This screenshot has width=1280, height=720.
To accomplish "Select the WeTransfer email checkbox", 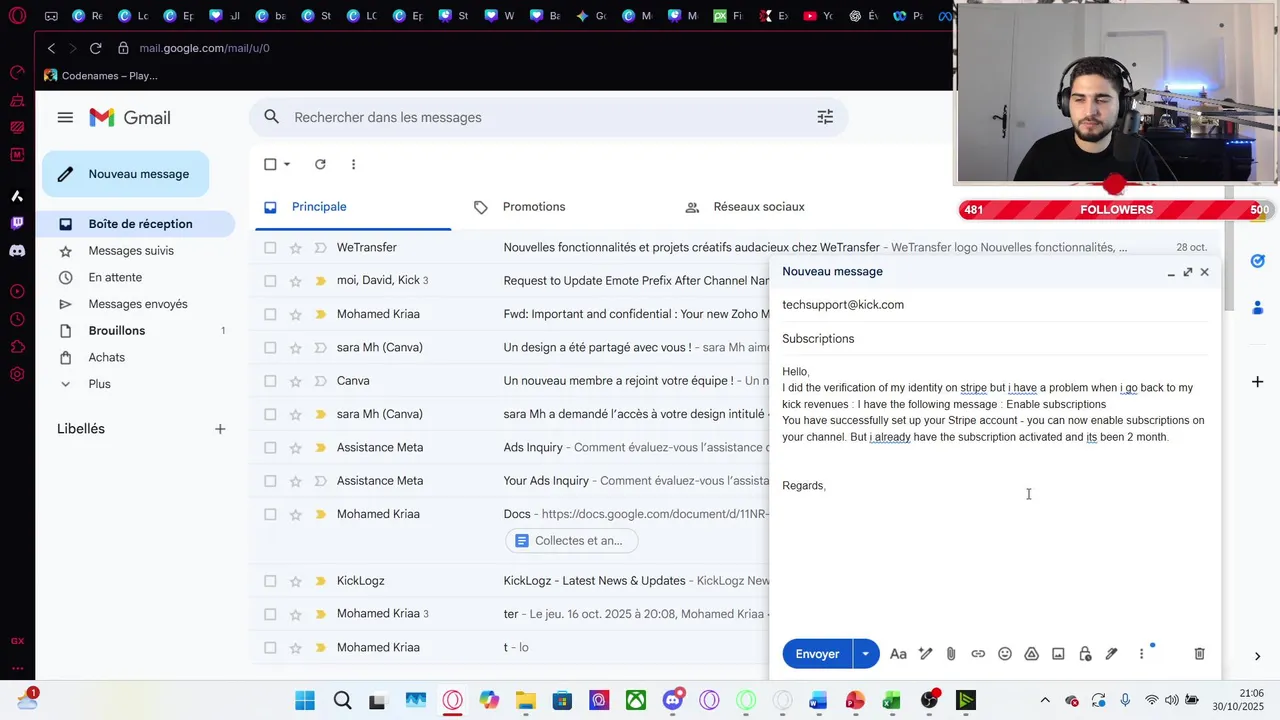I will [x=270, y=248].
